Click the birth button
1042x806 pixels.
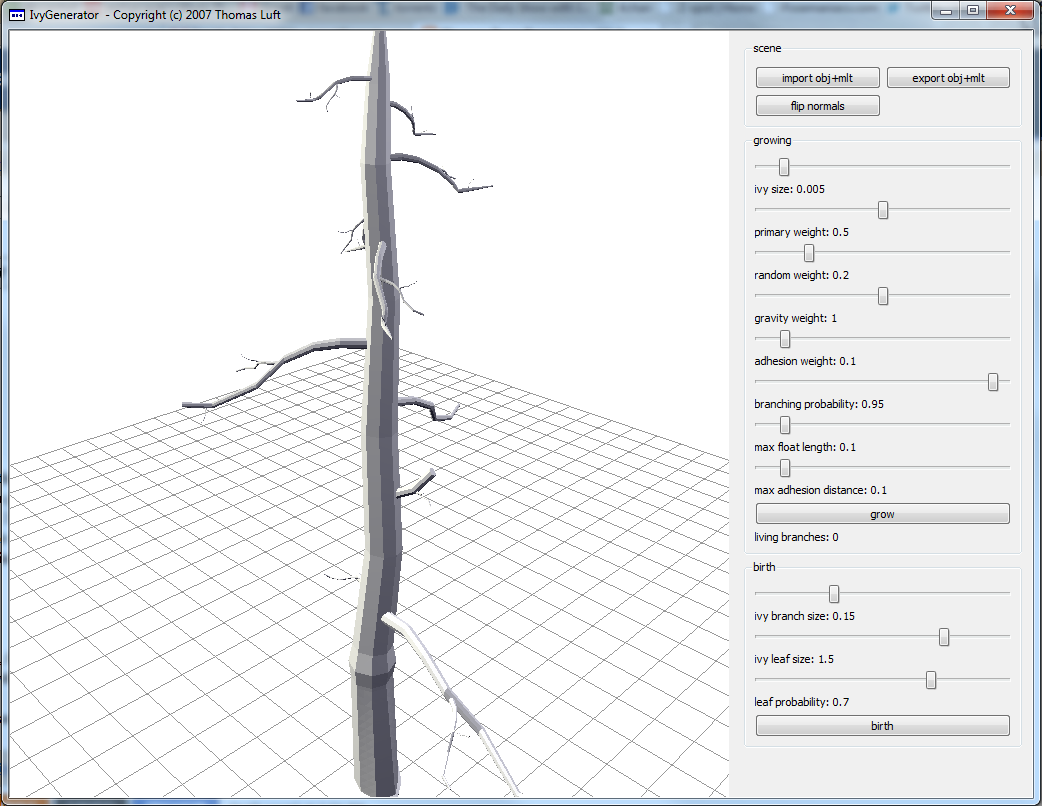coord(883,726)
